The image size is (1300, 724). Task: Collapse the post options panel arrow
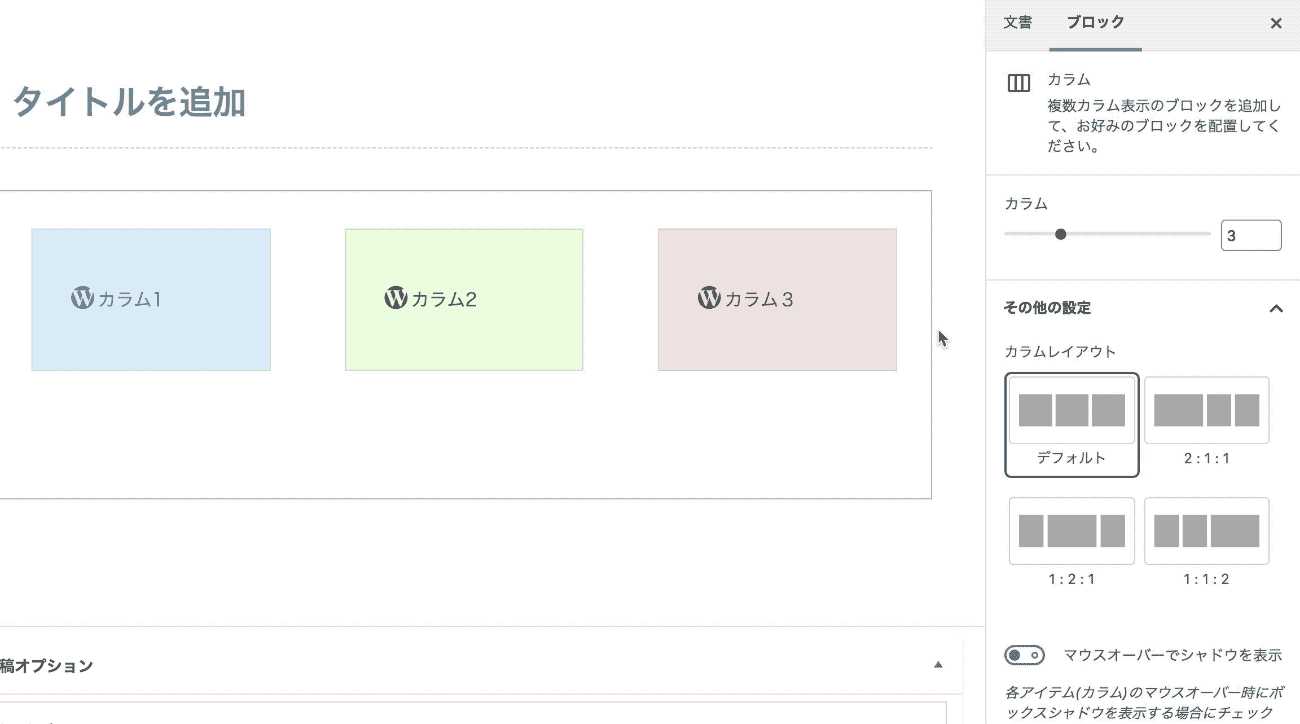pos(938,665)
